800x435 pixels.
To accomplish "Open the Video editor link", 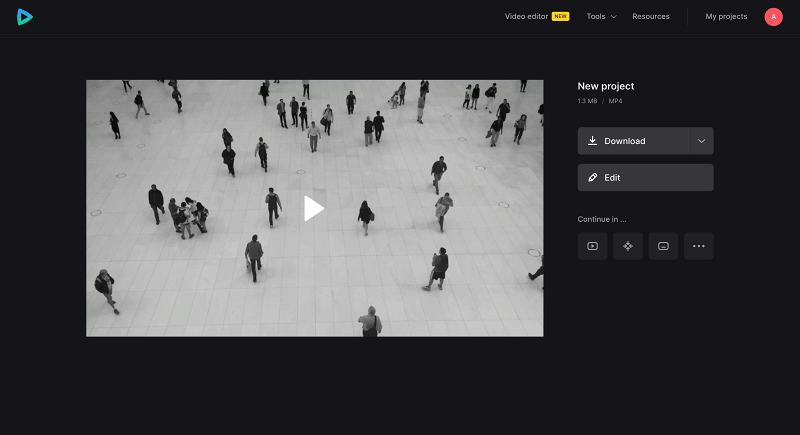I will pos(526,16).
